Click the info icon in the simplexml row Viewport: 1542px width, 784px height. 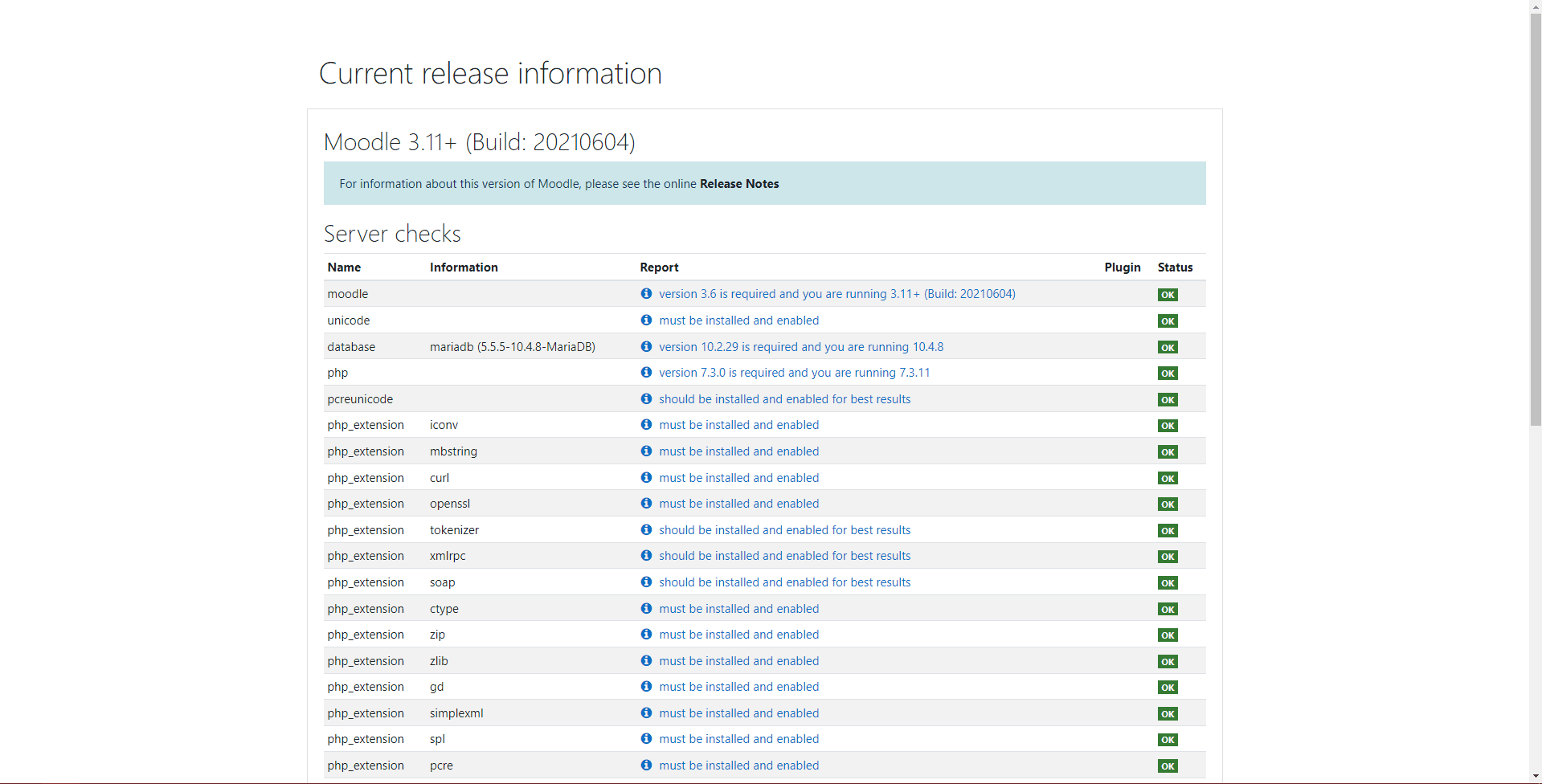[646, 713]
